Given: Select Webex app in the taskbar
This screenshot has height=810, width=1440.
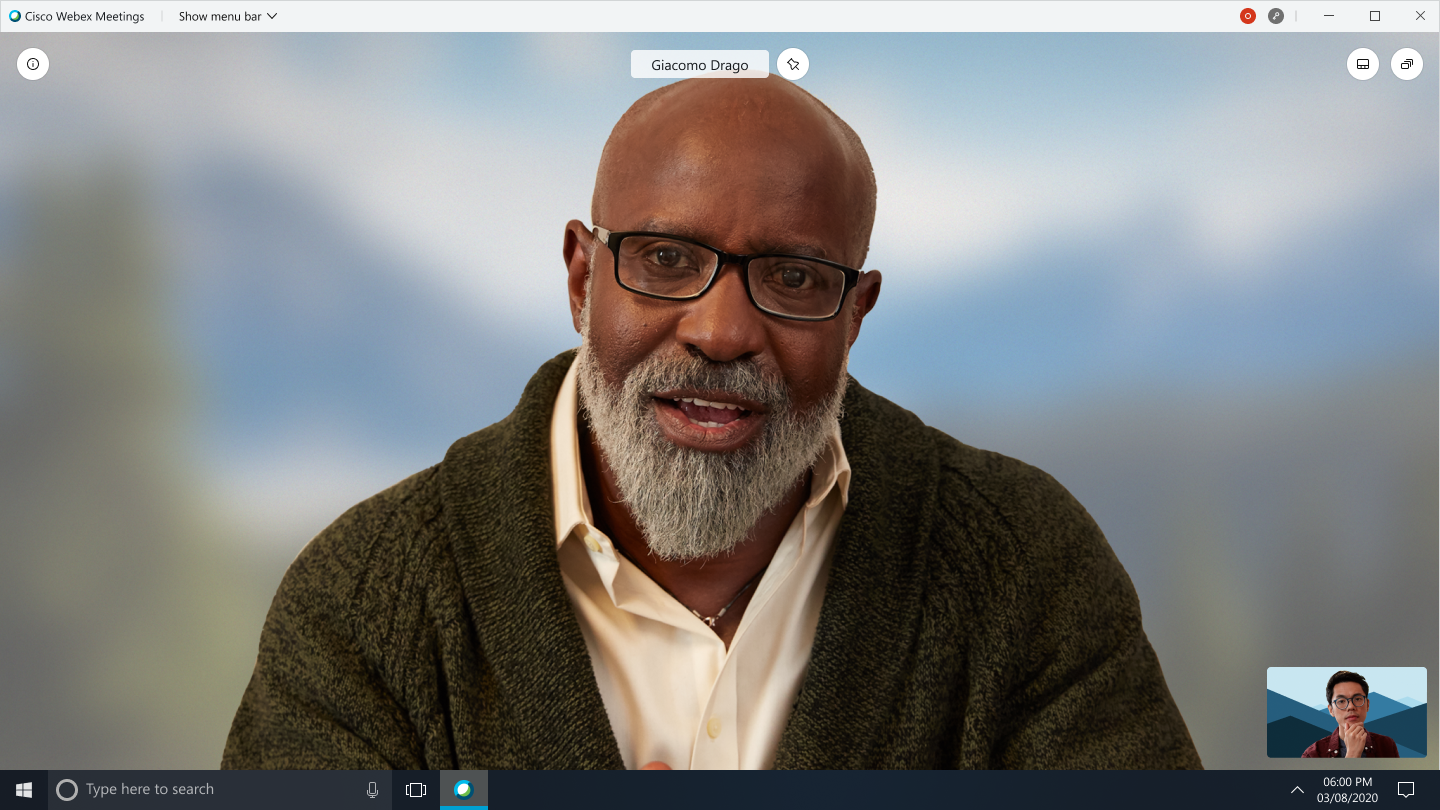Looking at the screenshot, I should pos(464,789).
